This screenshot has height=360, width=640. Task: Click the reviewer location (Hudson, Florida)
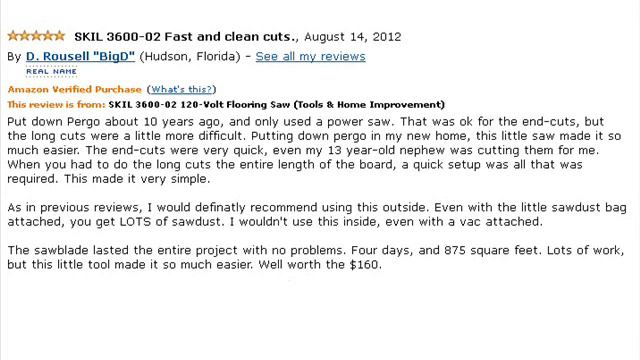190,56
